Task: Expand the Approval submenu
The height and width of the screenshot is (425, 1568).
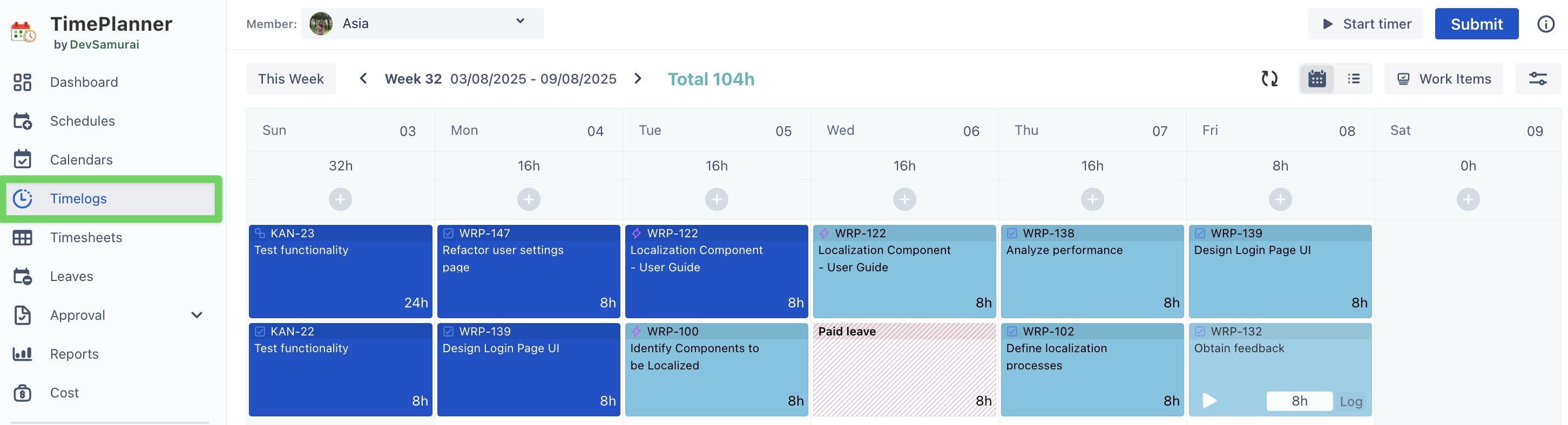Action: (197, 315)
